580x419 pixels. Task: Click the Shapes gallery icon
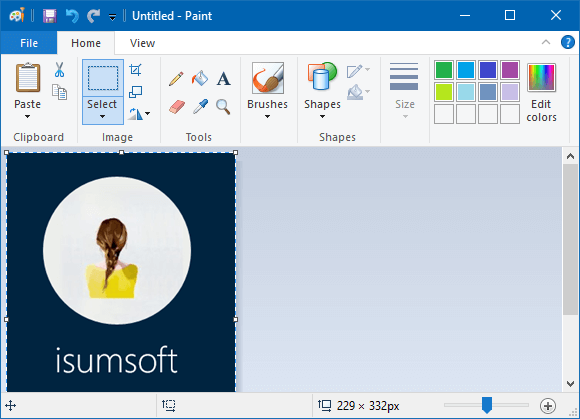pyautogui.click(x=322, y=77)
